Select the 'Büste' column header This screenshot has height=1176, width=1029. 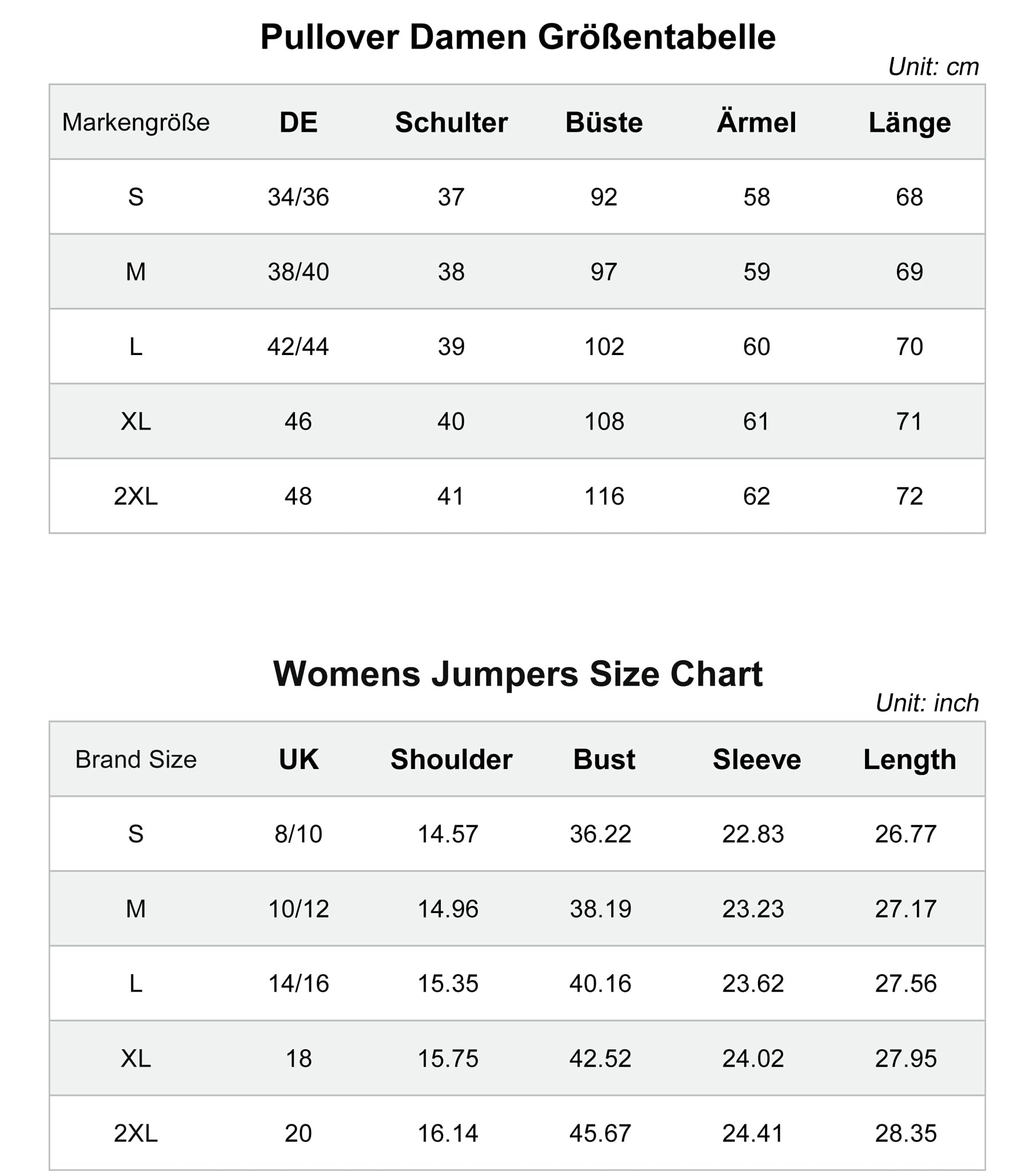(x=604, y=122)
